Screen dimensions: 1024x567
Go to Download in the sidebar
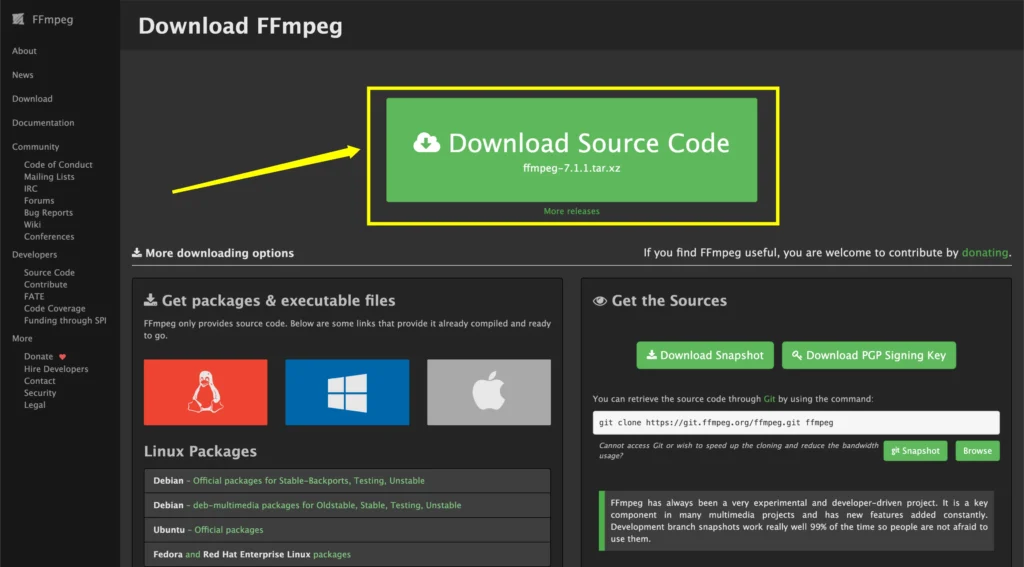(32, 99)
